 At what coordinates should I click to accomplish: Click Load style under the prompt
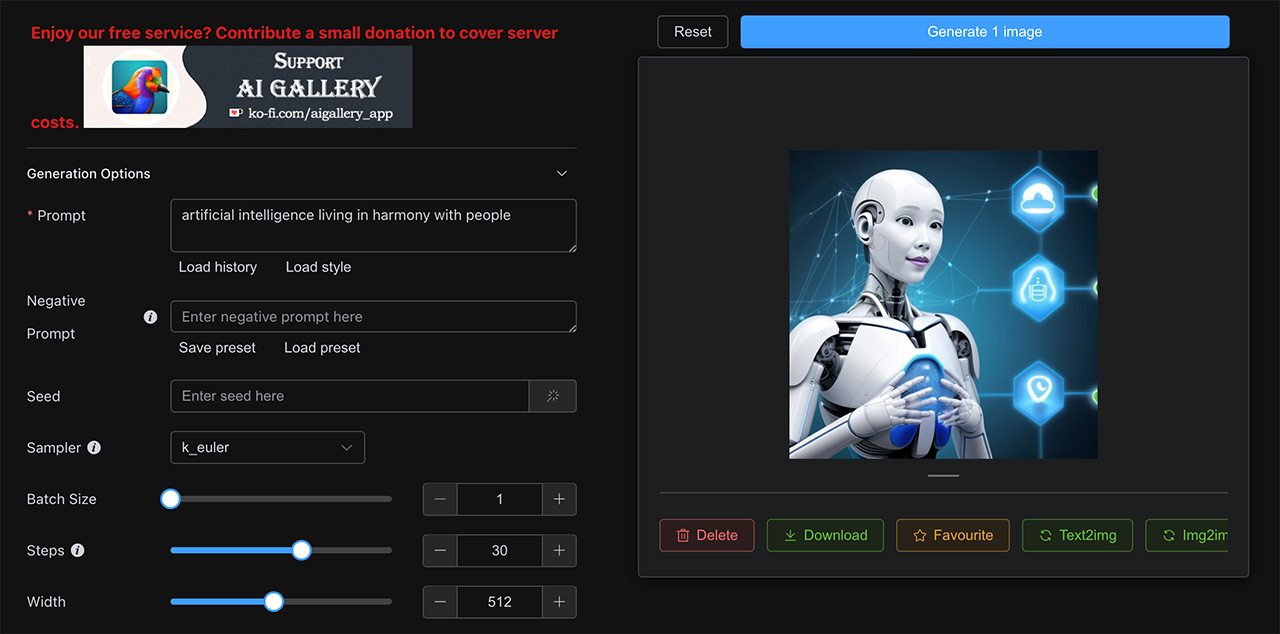(318, 267)
